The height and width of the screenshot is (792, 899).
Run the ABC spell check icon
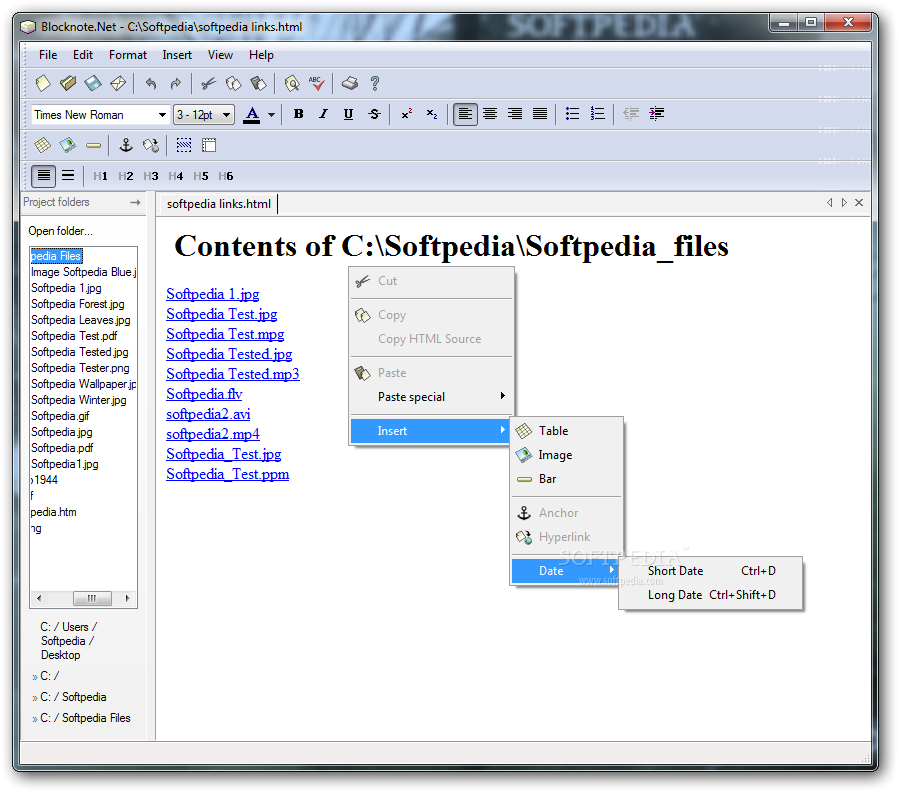tap(316, 84)
